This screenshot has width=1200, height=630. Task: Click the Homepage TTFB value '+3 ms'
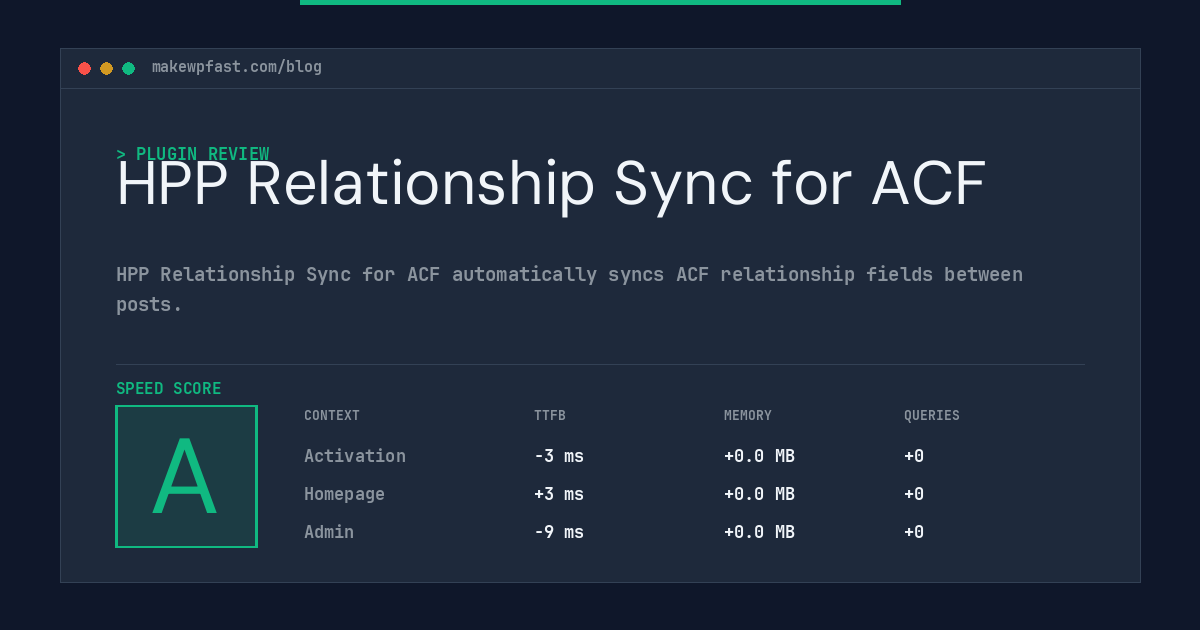559,494
